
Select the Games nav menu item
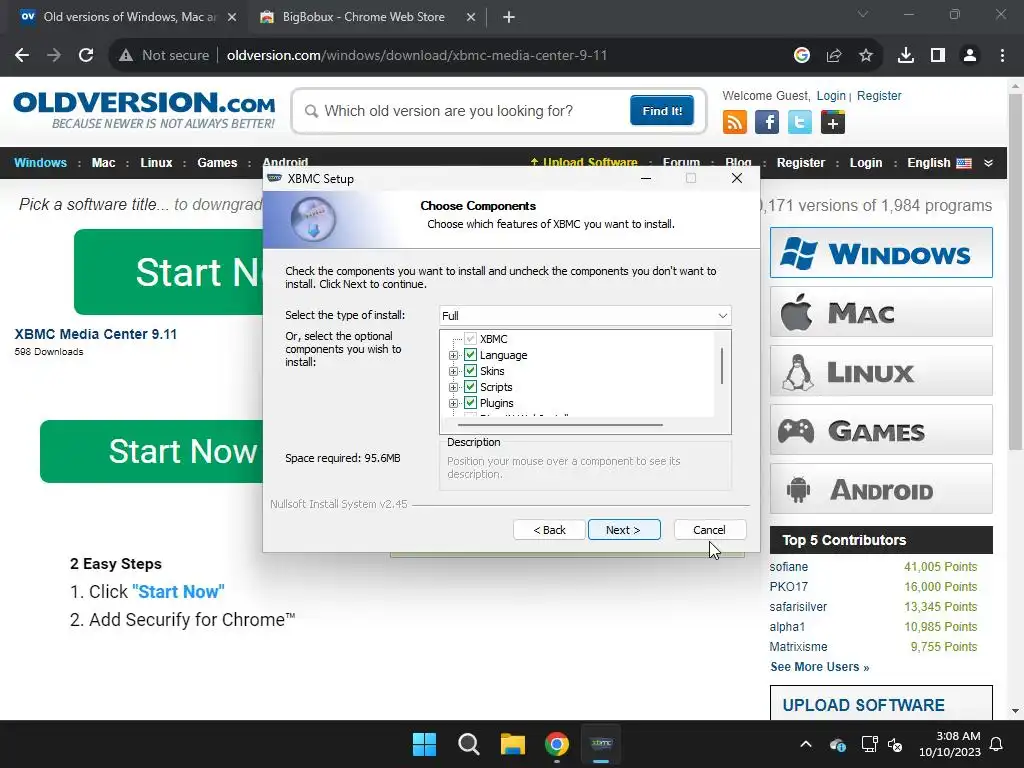coord(217,163)
